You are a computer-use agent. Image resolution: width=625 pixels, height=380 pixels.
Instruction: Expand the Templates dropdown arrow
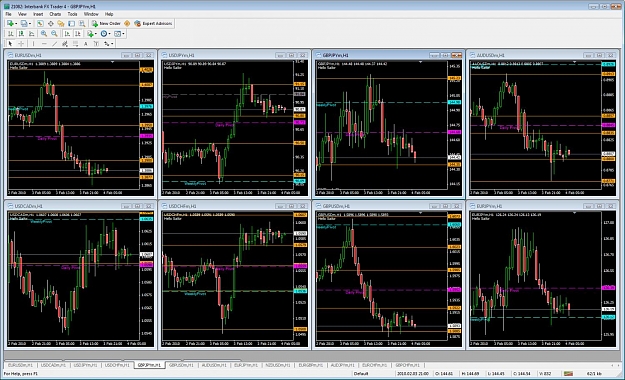tap(123, 33)
